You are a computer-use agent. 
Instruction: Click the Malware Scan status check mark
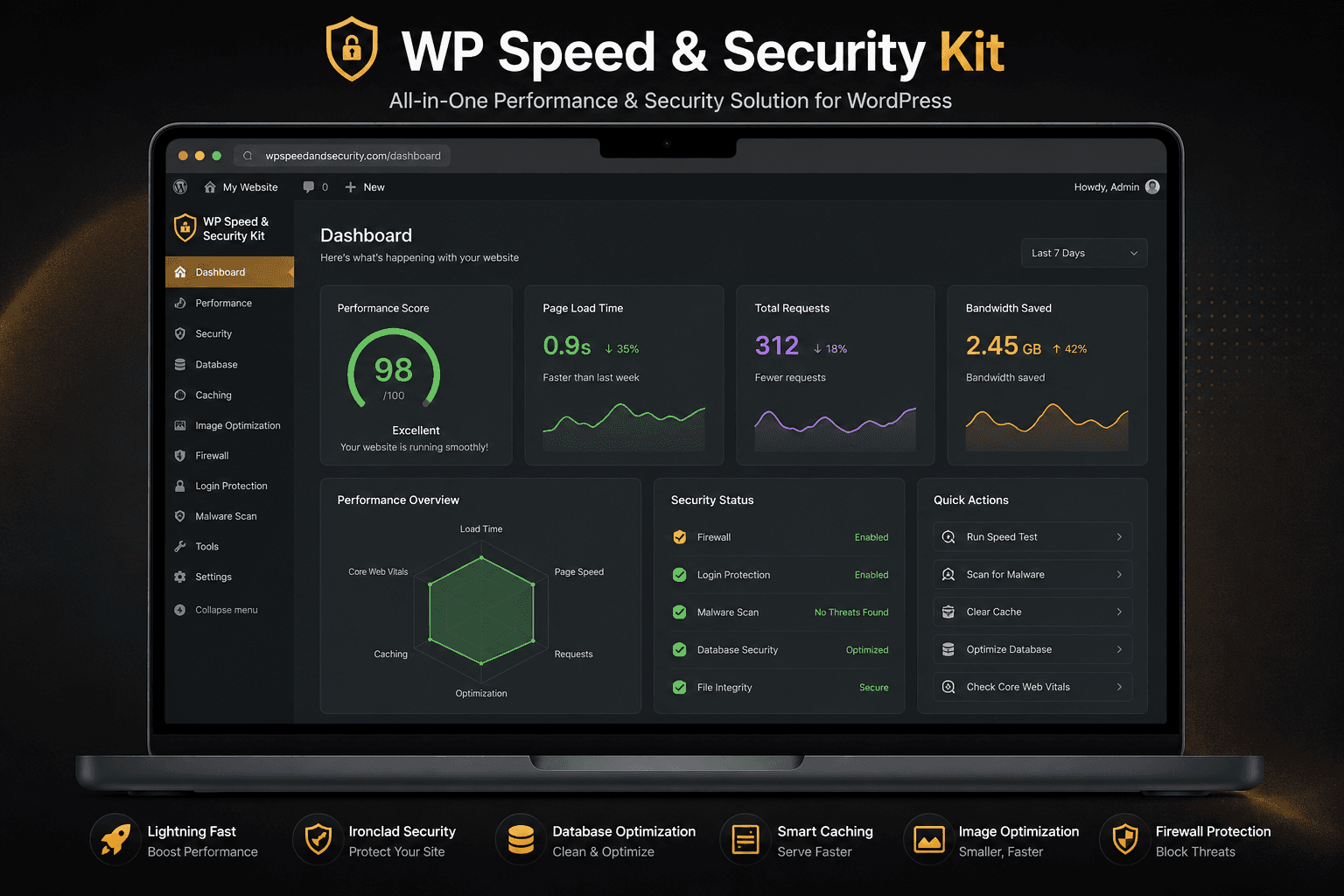click(x=680, y=612)
